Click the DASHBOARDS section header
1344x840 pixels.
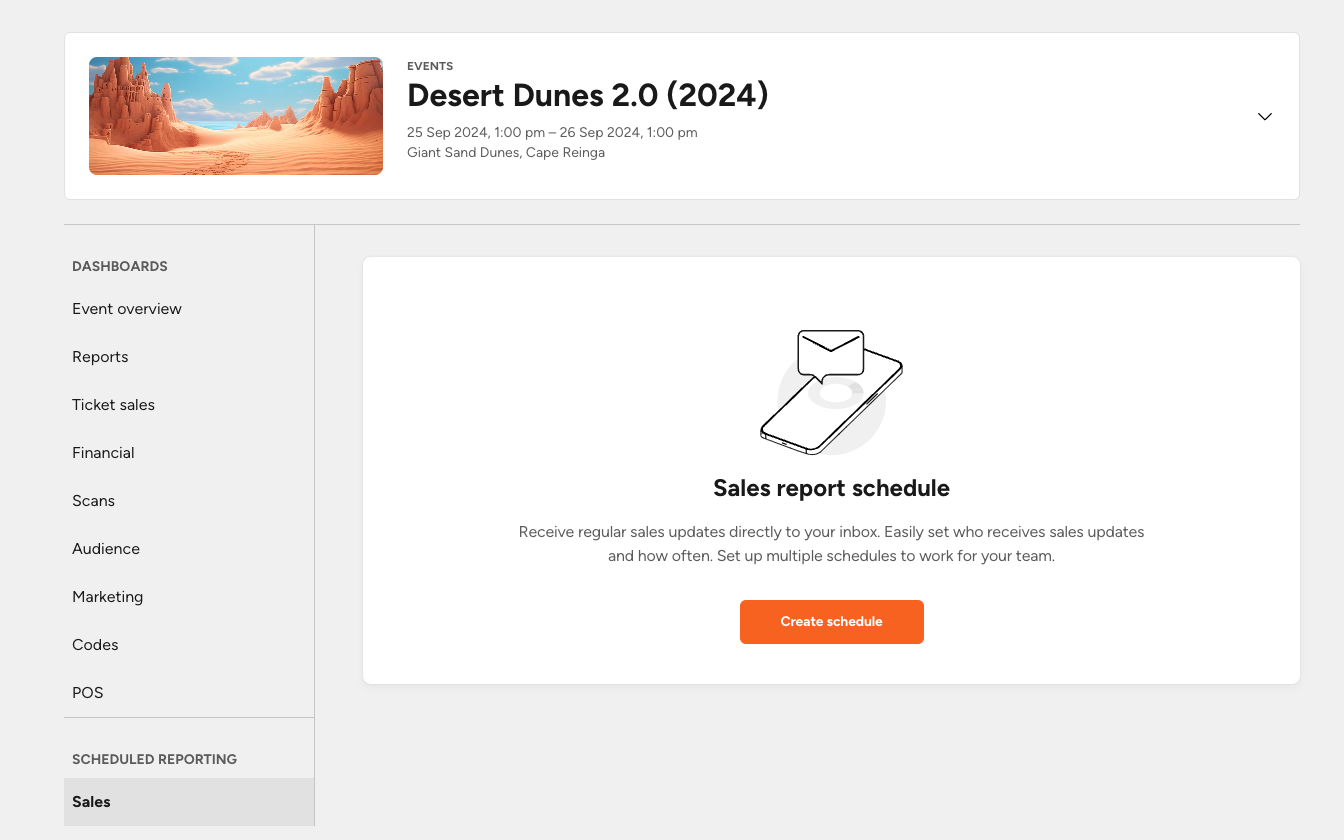(119, 266)
